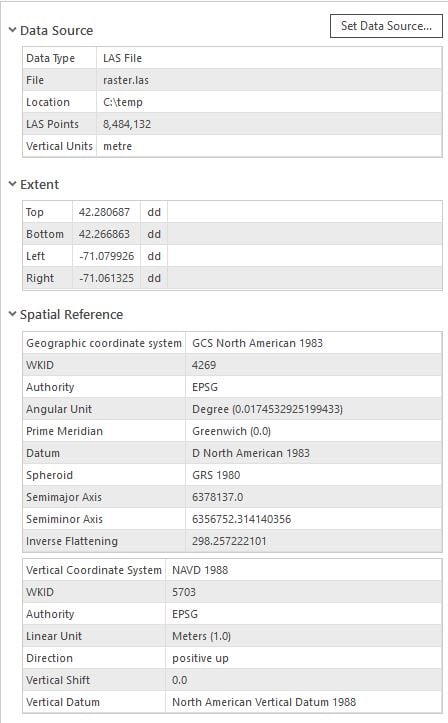Collapse the Extent section chevron
The height and width of the screenshot is (723, 448).
[x=12, y=184]
